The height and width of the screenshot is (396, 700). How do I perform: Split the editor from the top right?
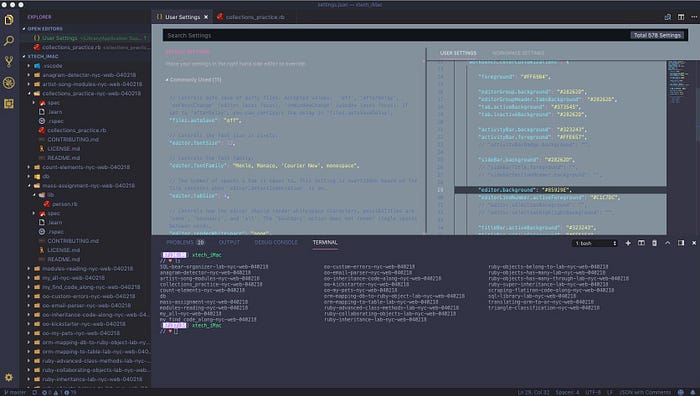tap(681, 17)
